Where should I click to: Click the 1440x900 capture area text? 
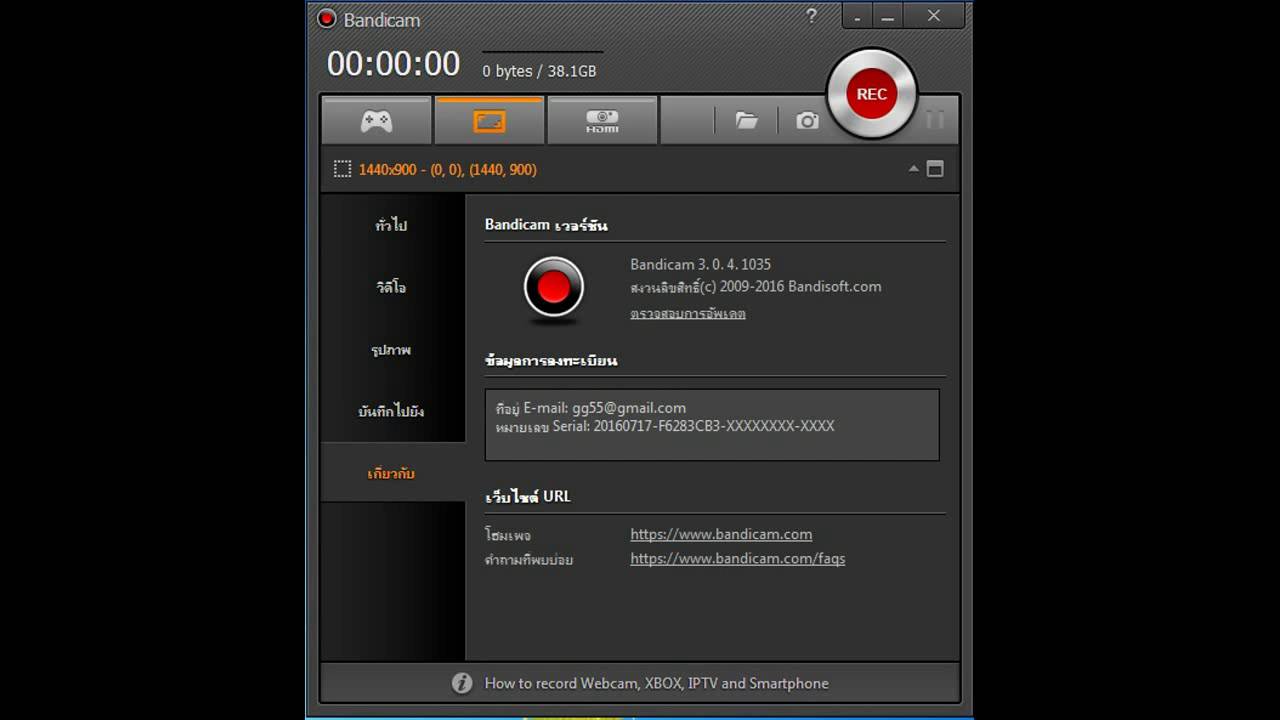point(448,169)
